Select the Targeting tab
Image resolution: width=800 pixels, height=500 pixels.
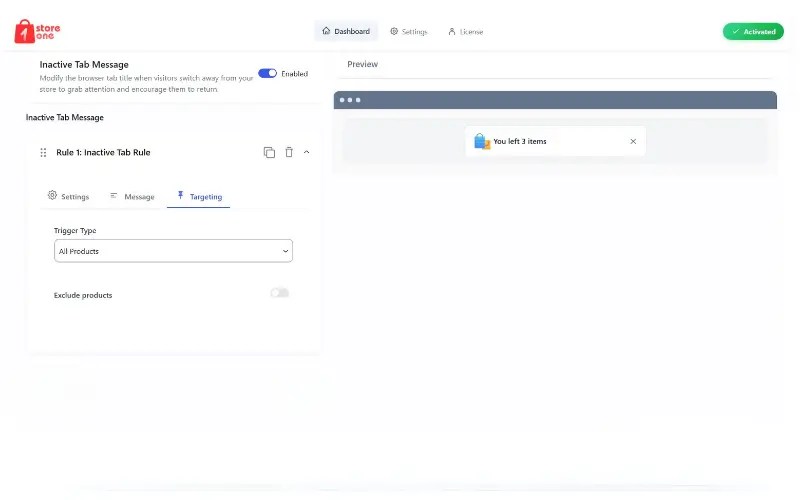(x=199, y=196)
